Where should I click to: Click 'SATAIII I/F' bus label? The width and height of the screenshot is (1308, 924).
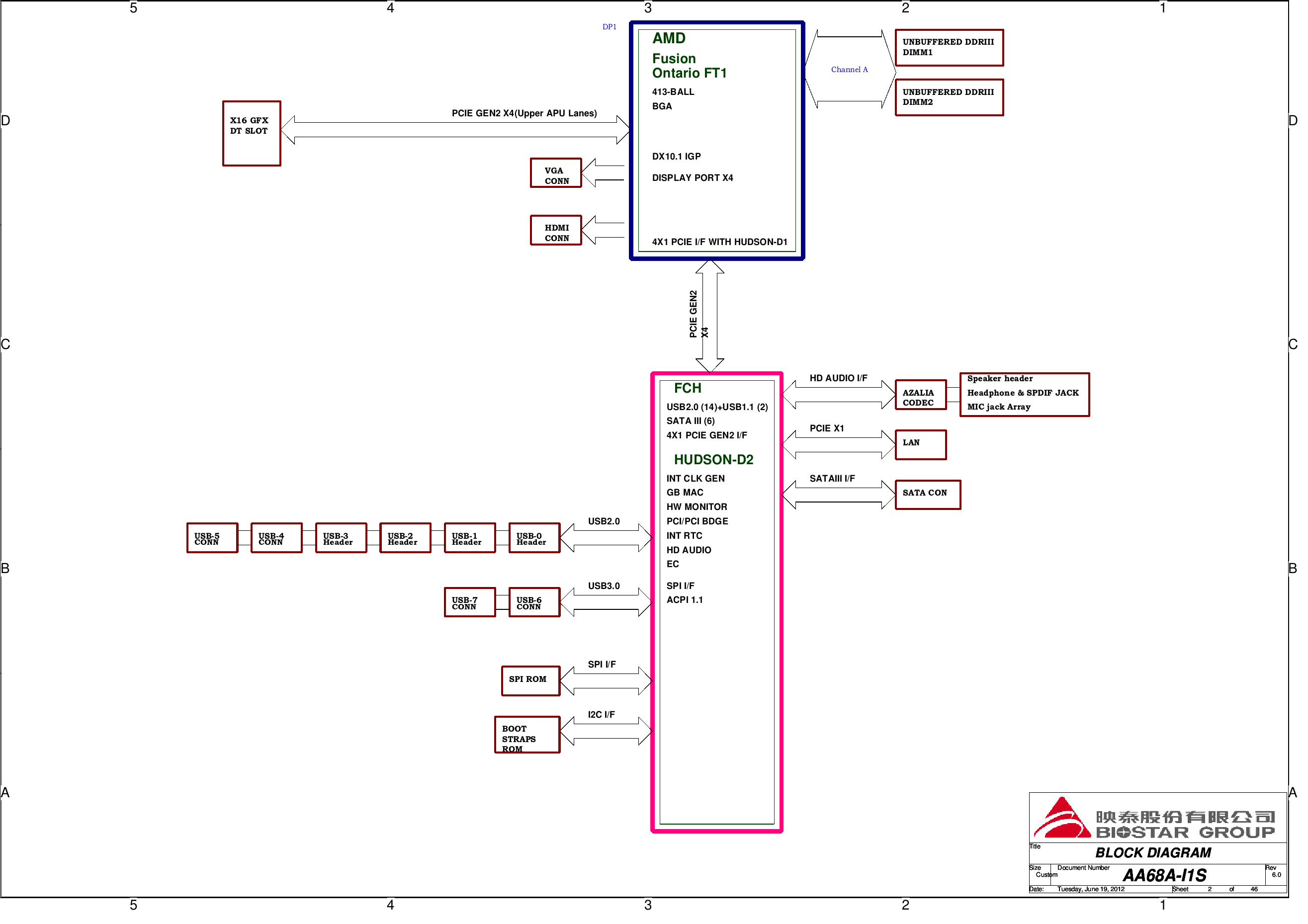(x=832, y=479)
